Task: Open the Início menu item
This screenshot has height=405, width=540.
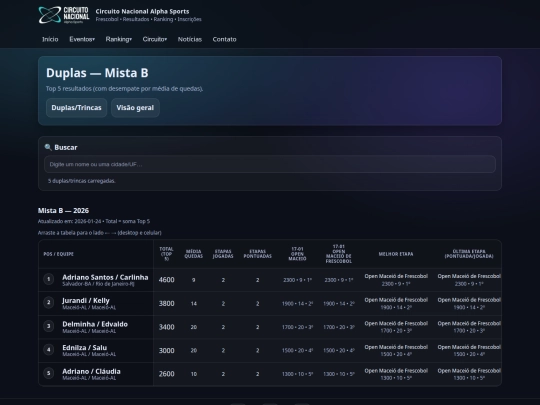Action: click(x=50, y=39)
